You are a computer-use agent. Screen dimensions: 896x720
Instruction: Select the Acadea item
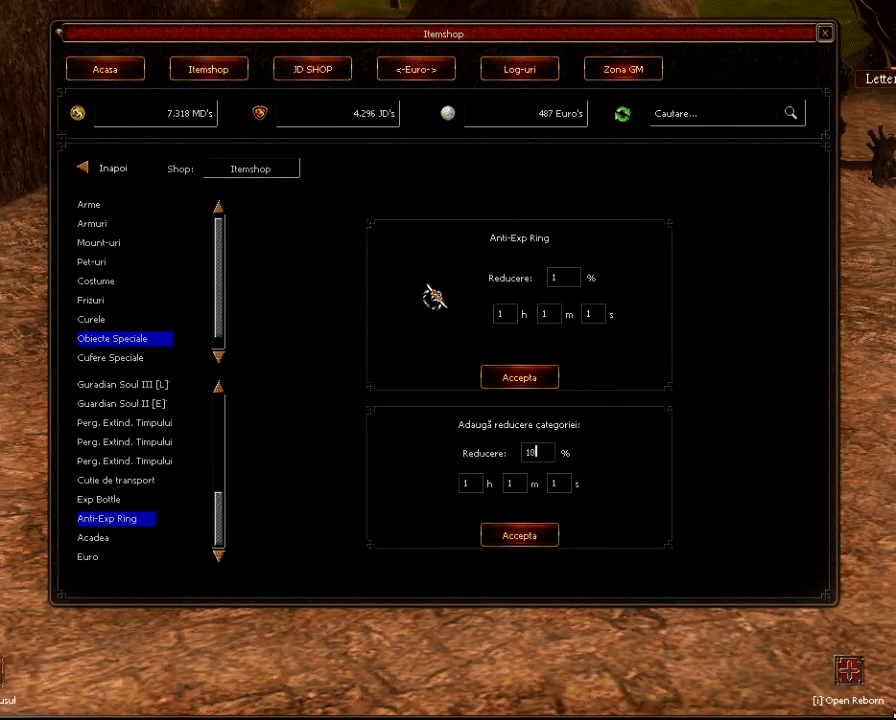93,538
